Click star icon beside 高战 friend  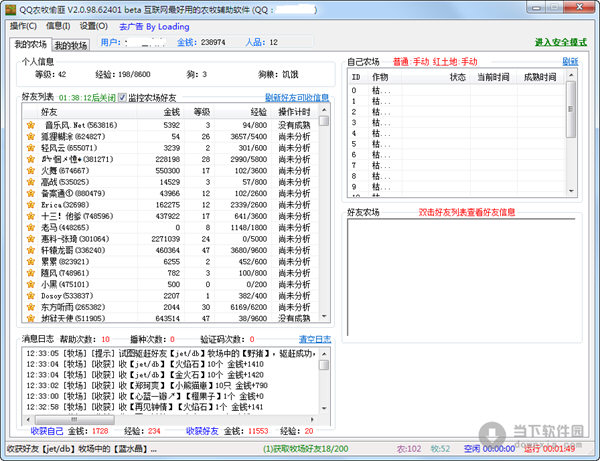click(31, 182)
